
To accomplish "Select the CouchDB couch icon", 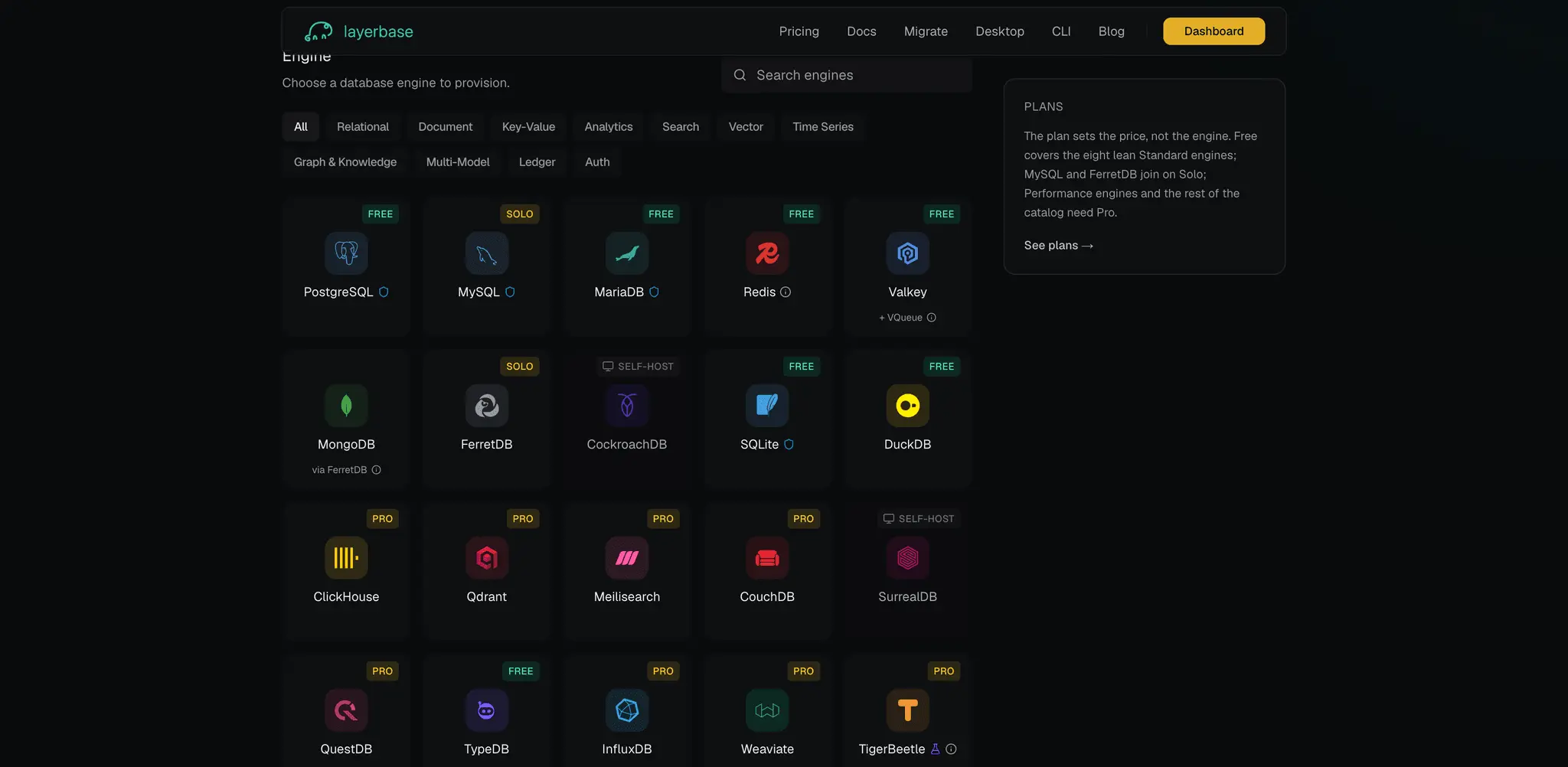I will coord(767,558).
